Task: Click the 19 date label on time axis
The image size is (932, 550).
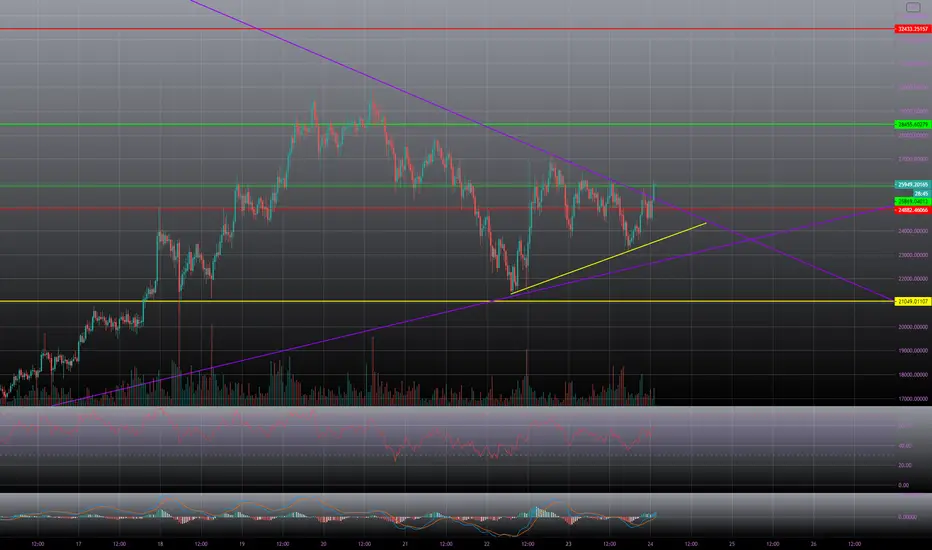Action: click(x=242, y=543)
